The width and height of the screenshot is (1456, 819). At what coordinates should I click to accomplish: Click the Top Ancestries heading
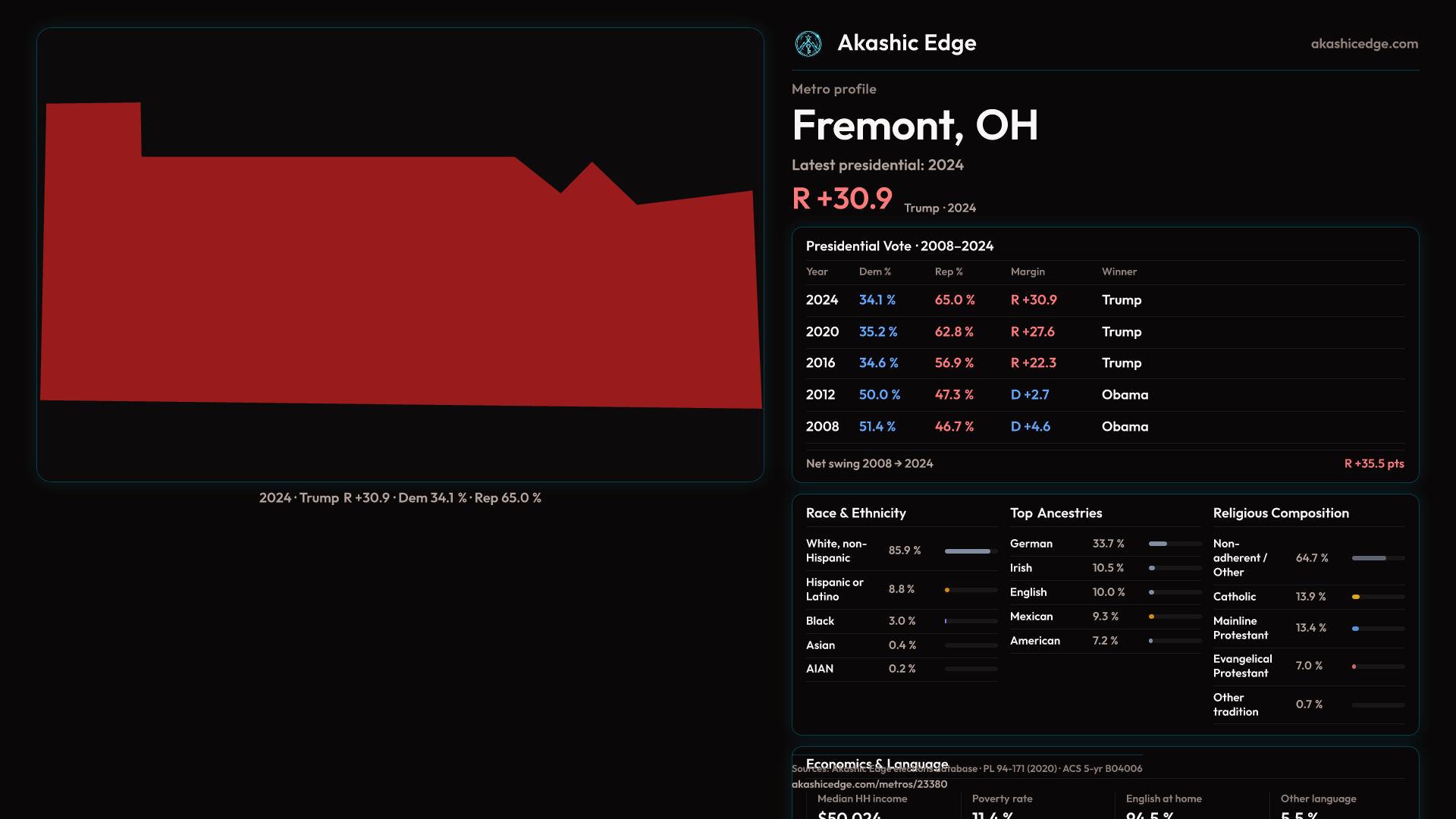1056,513
